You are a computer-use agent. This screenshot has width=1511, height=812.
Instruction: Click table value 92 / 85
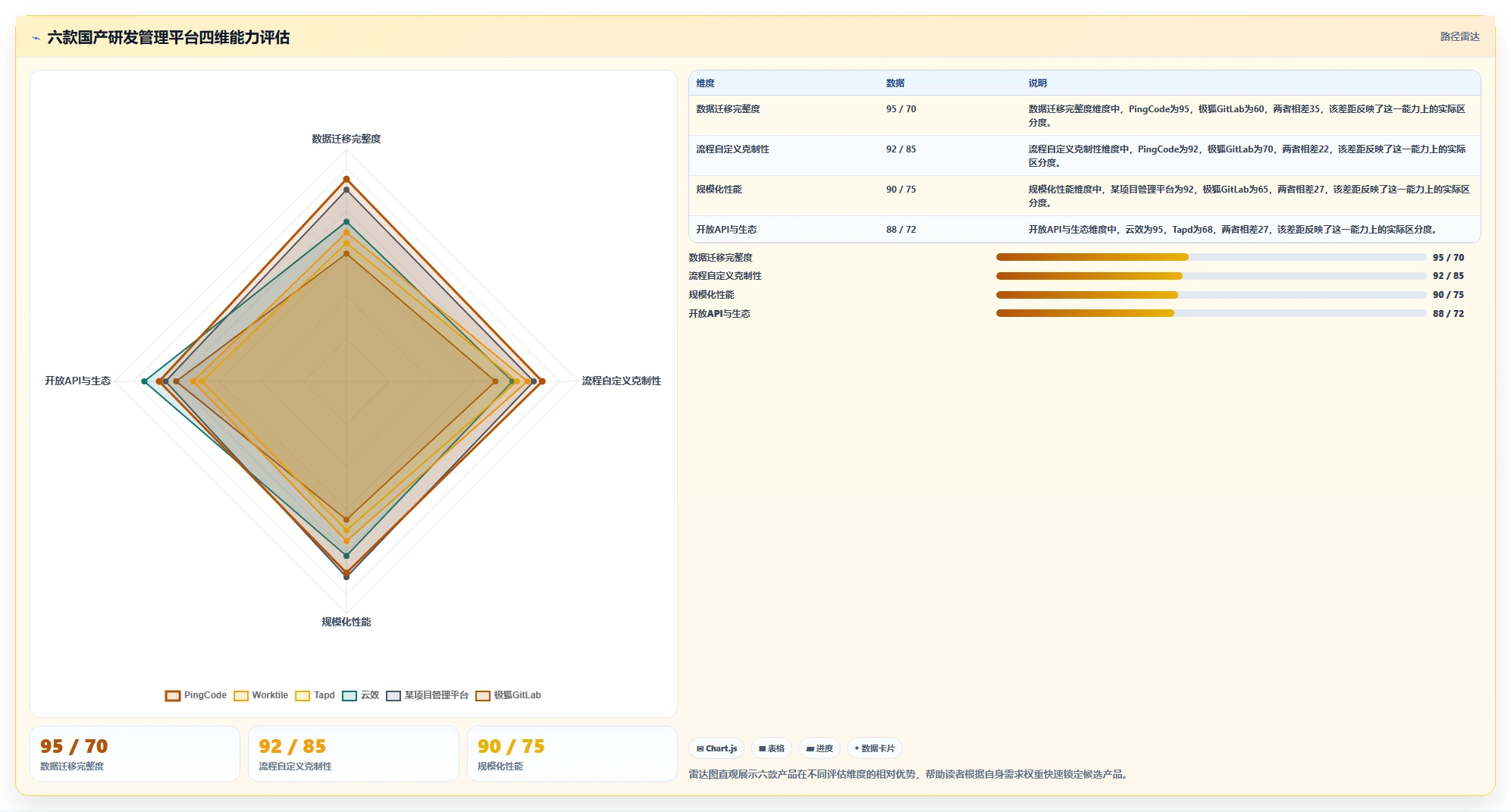coord(901,149)
